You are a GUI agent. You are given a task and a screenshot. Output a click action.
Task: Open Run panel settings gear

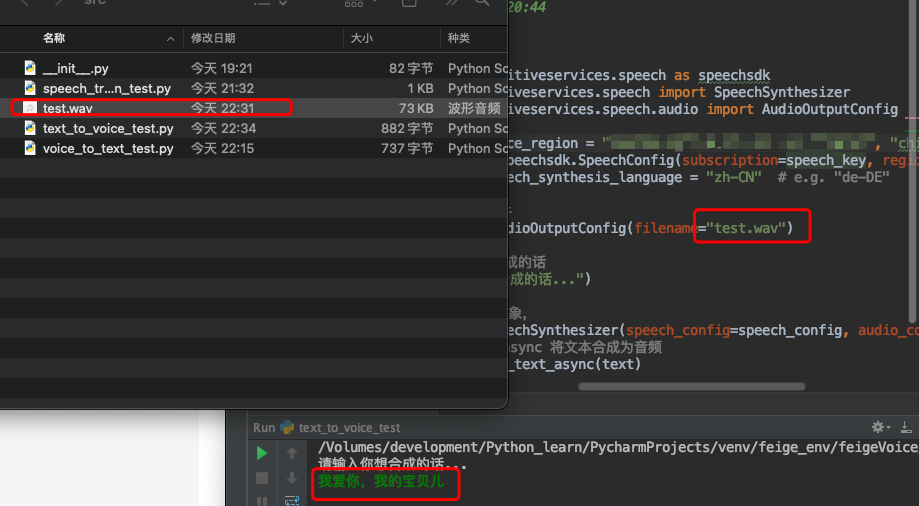click(x=880, y=427)
